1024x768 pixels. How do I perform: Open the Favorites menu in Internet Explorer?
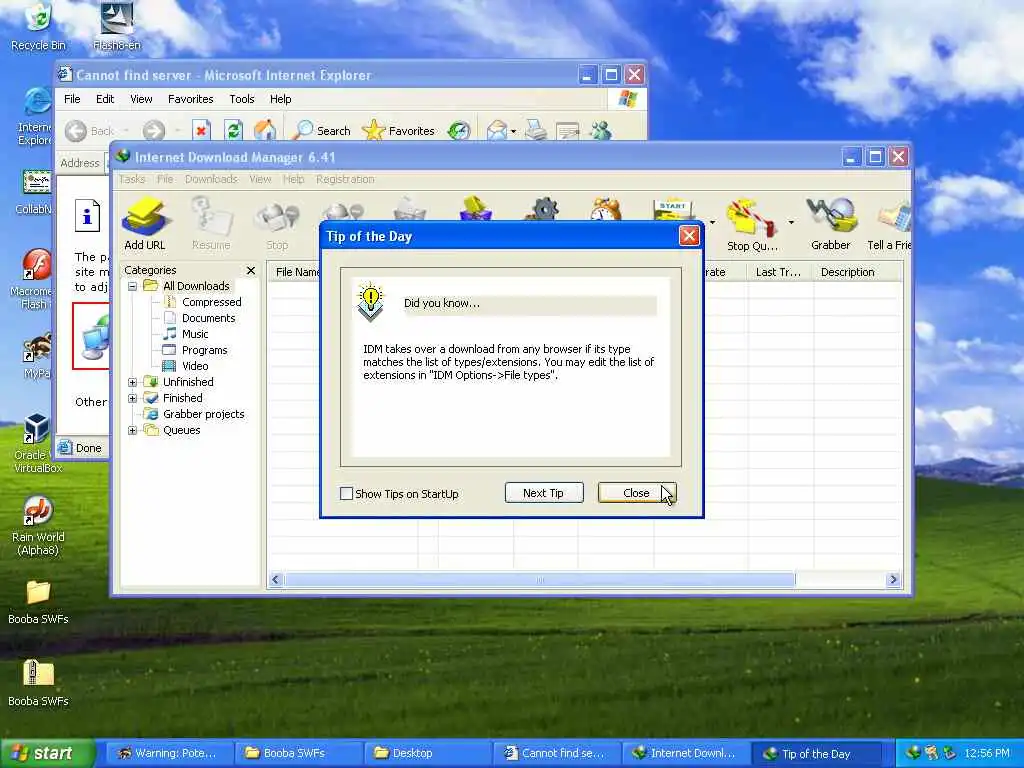(191, 99)
